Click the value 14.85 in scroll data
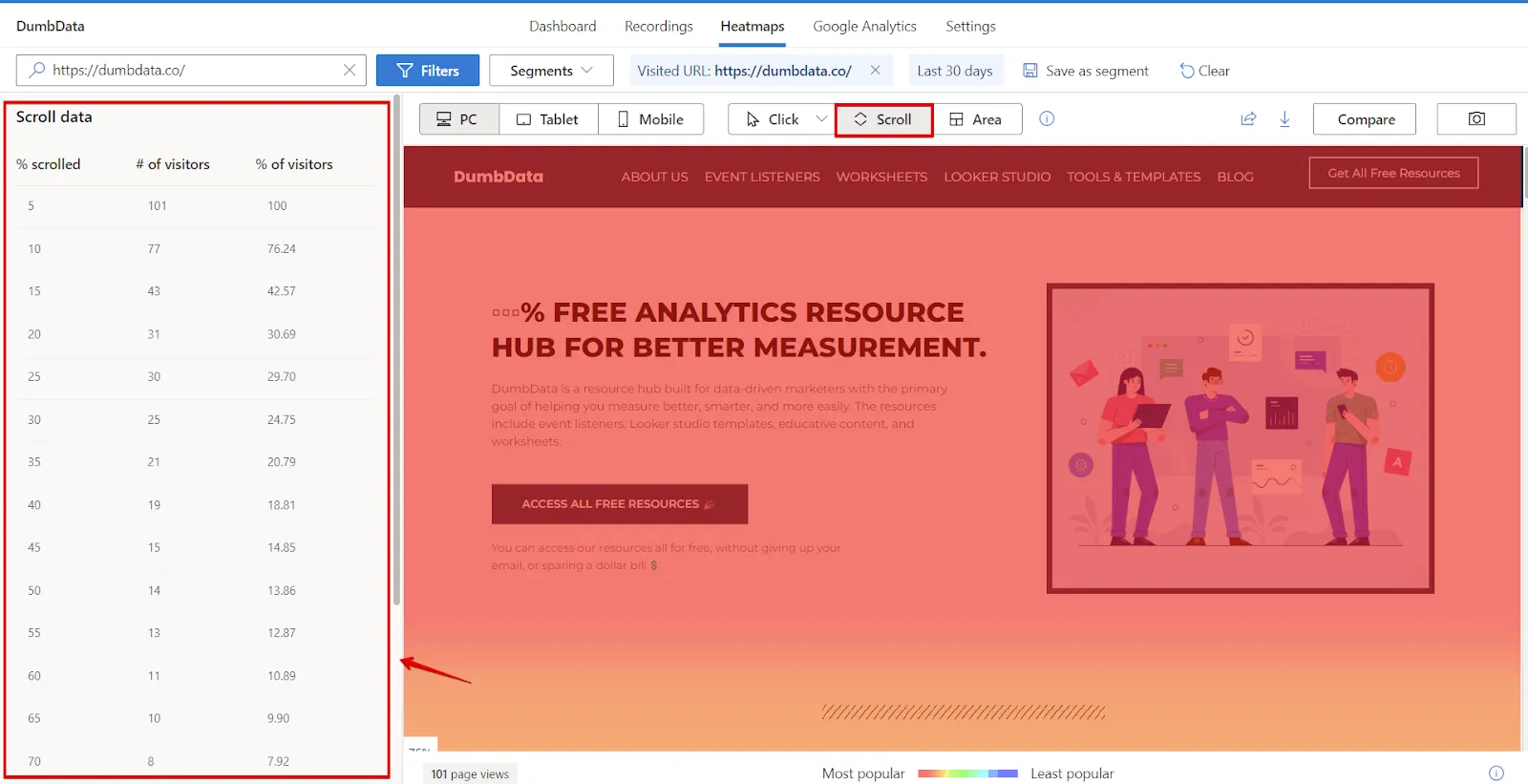The width and height of the screenshot is (1528, 784). (x=282, y=547)
